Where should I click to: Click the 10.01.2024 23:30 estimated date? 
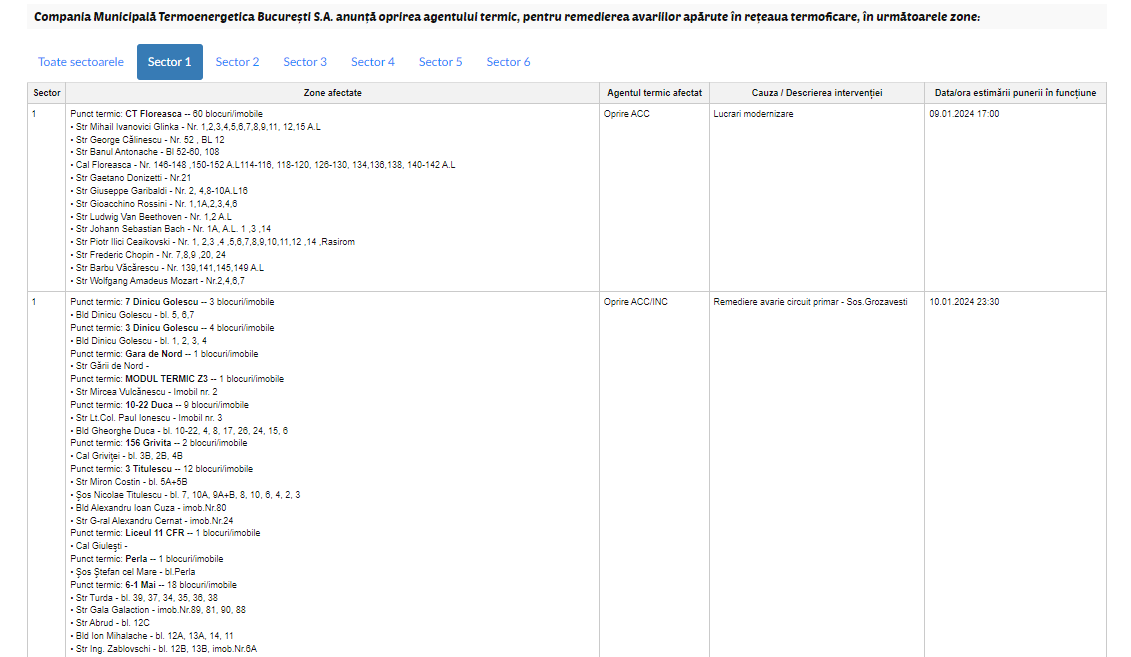pos(964,302)
